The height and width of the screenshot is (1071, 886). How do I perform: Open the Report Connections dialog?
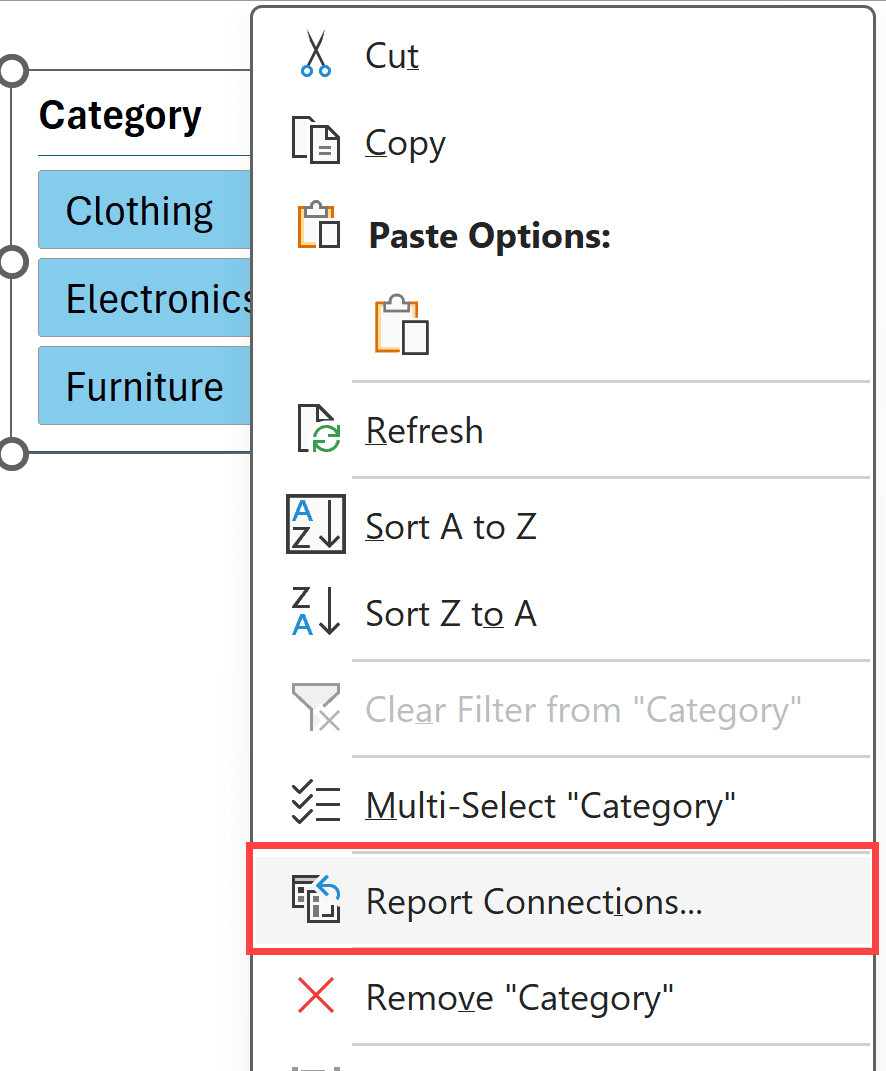tap(533, 901)
